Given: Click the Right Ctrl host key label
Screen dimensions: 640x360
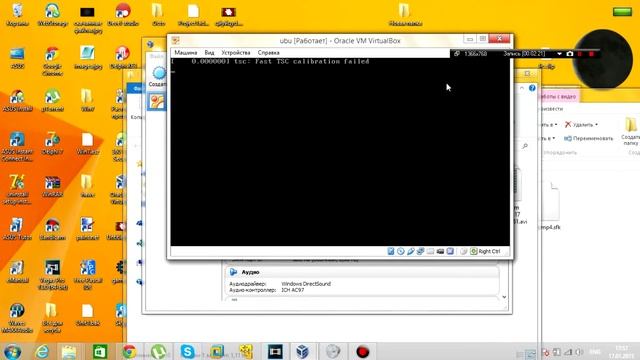Looking at the screenshot, I should click(489, 251).
